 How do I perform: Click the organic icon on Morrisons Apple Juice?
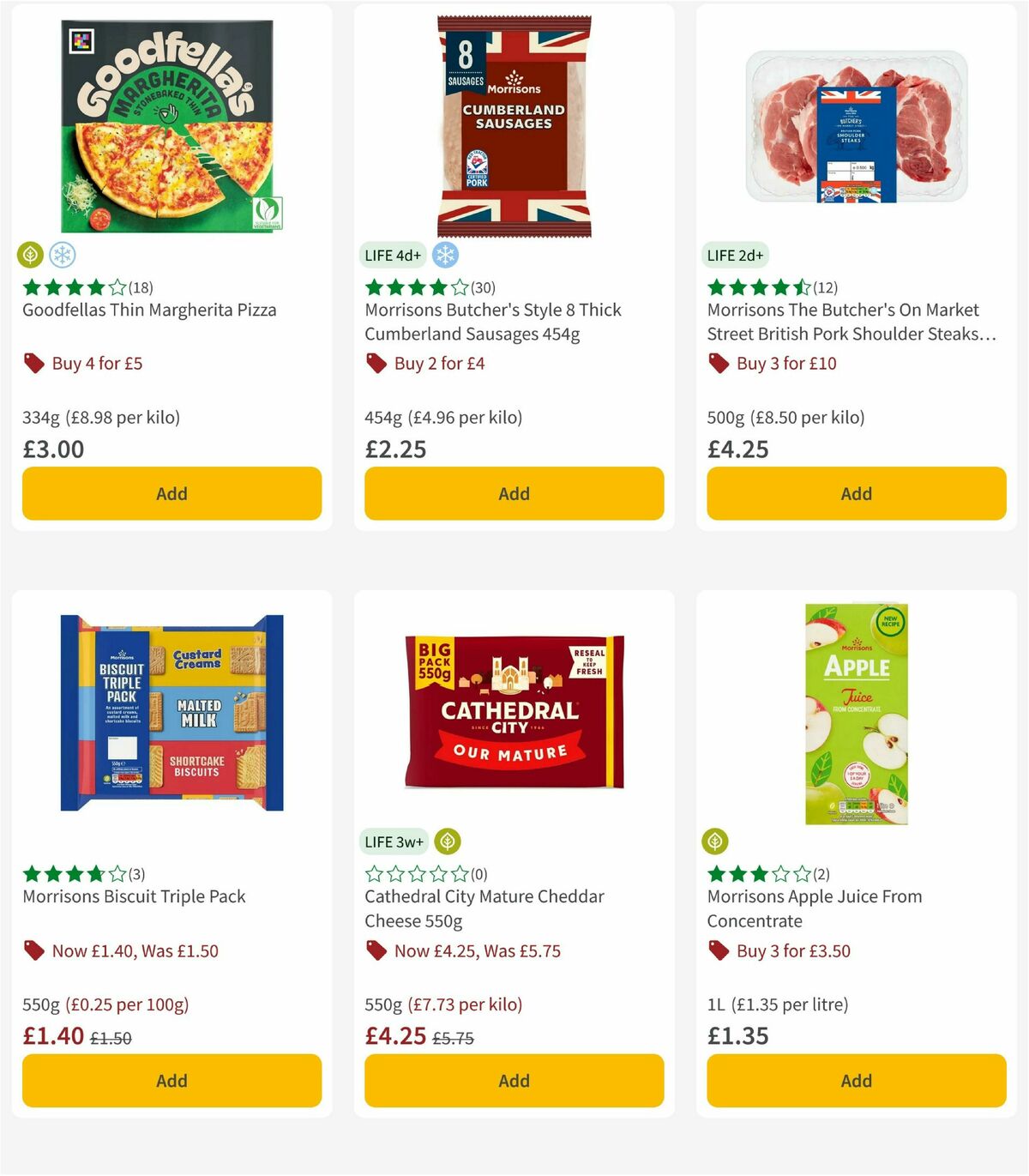[715, 841]
